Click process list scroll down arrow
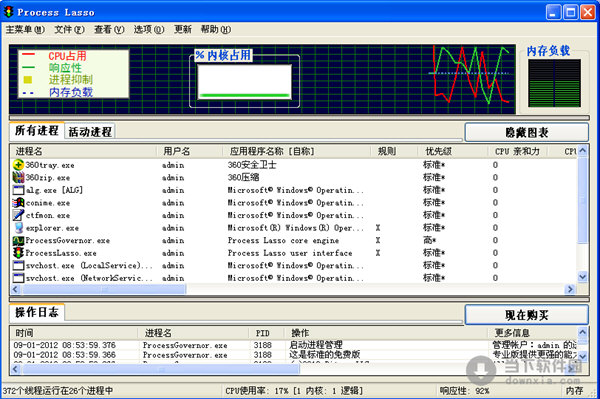Viewport: 600px width, 399px height. 582,277
